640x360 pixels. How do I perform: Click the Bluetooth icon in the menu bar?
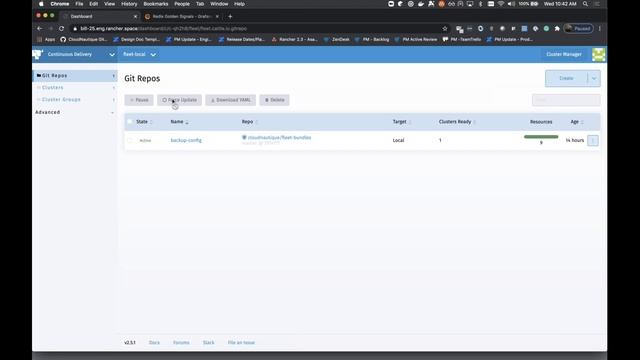click(x=480, y=4)
